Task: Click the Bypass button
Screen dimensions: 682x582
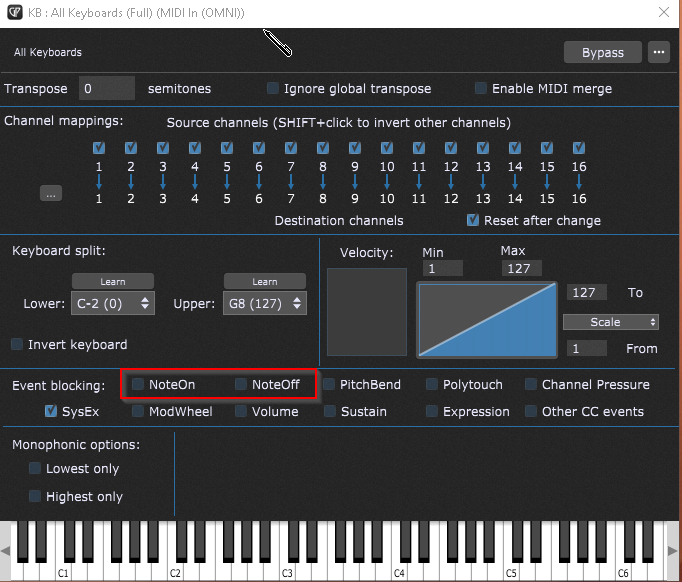Action: (x=603, y=52)
